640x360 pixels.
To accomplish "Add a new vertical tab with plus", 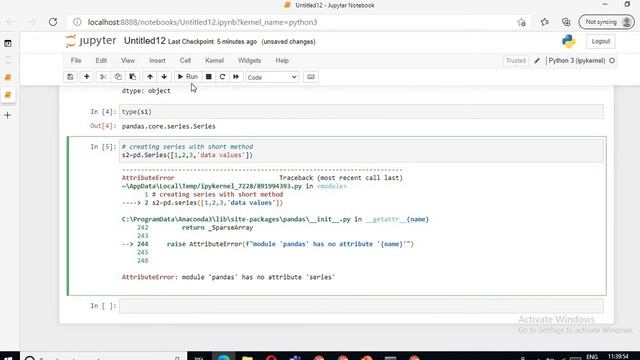I will pyautogui.click(x=8, y=115).
